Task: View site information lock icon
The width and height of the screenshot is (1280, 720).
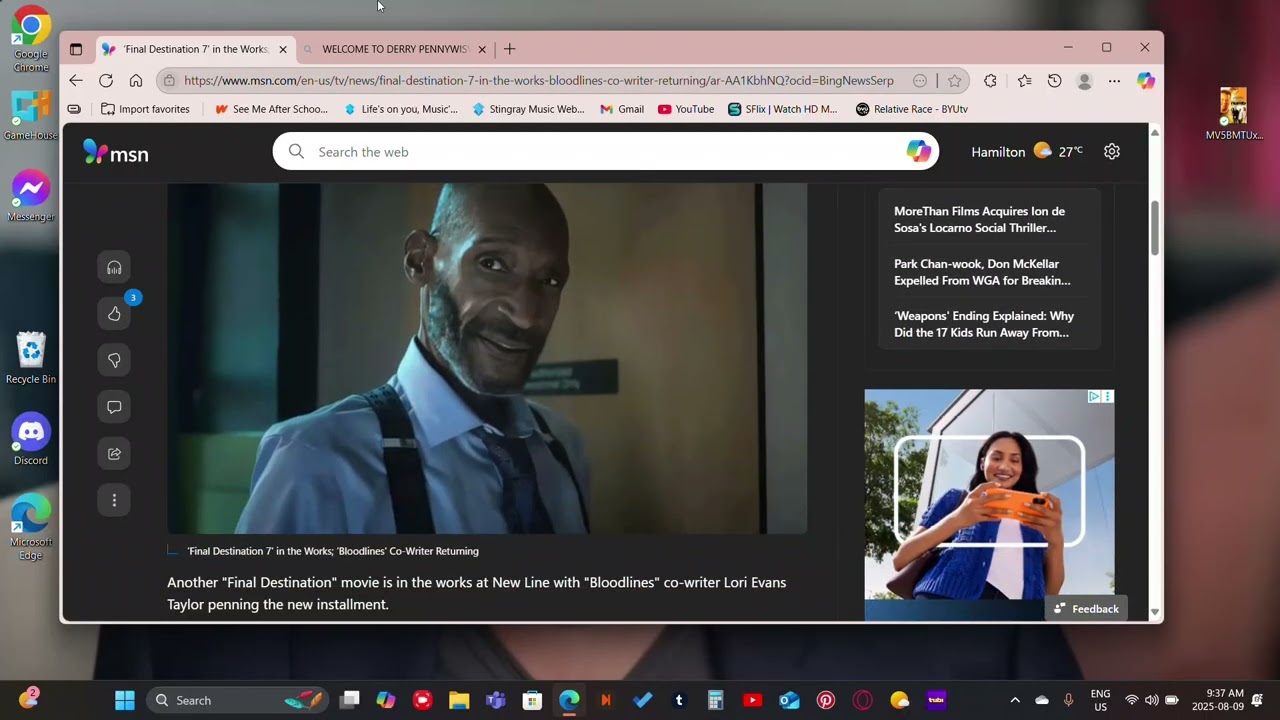Action: tap(169, 81)
